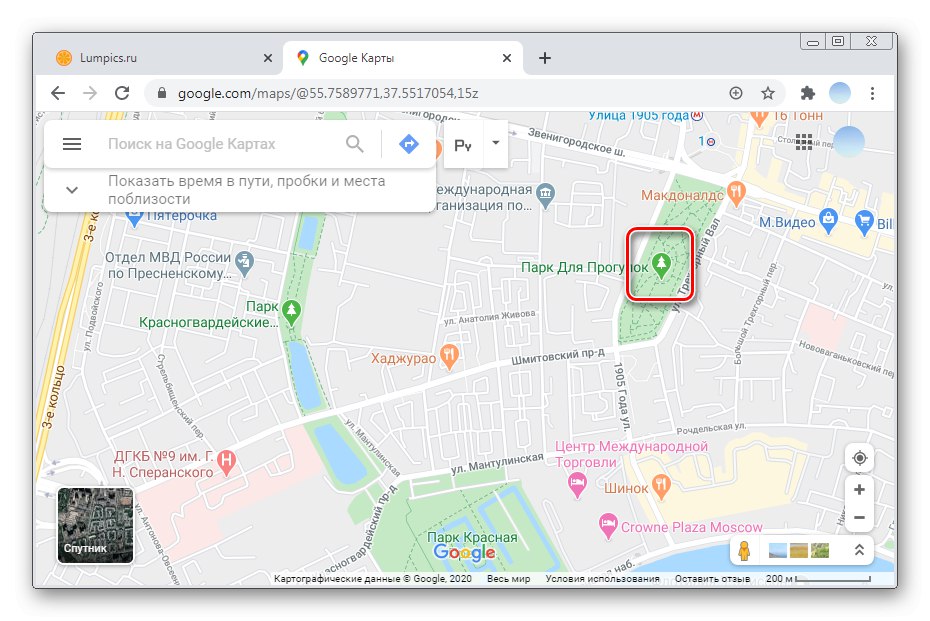
Task: Click the Парк Красногвардейские tree marker
Action: tap(291, 313)
